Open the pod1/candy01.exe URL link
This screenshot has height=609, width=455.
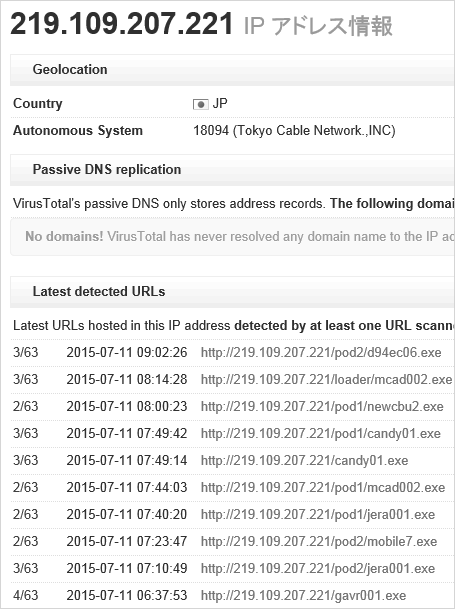321,433
